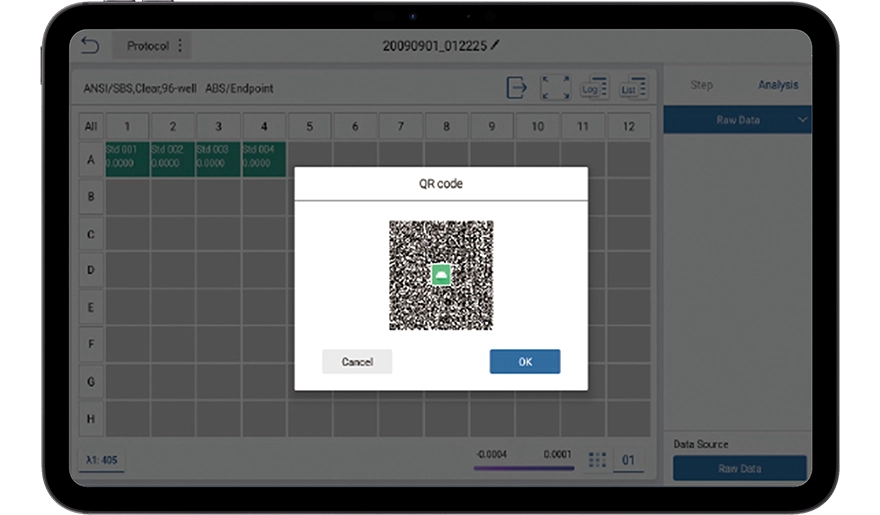The height and width of the screenshot is (515, 880).
Task: Click the green center icon in QR code
Action: click(x=441, y=275)
